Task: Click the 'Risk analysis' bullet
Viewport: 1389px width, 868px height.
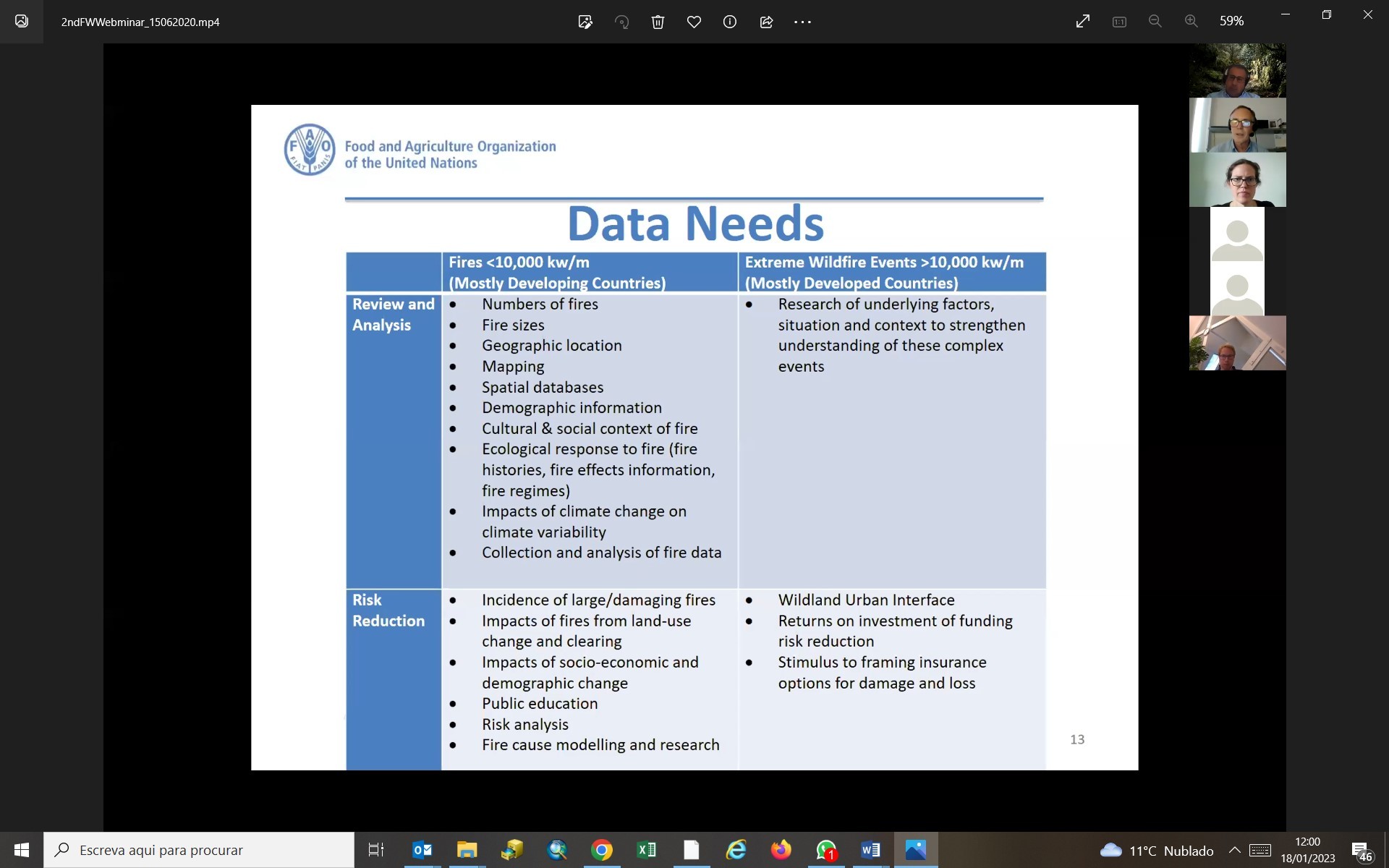Action: point(525,725)
